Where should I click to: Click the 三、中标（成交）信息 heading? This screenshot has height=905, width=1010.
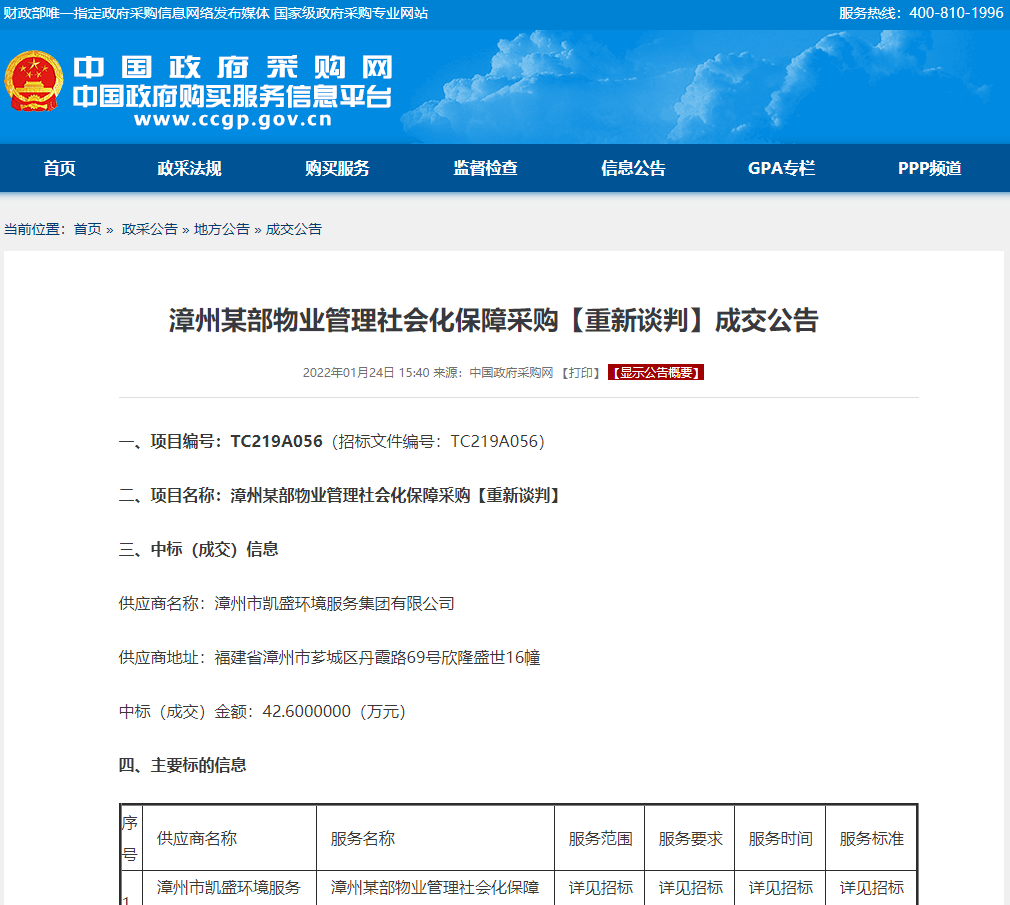click(198, 549)
